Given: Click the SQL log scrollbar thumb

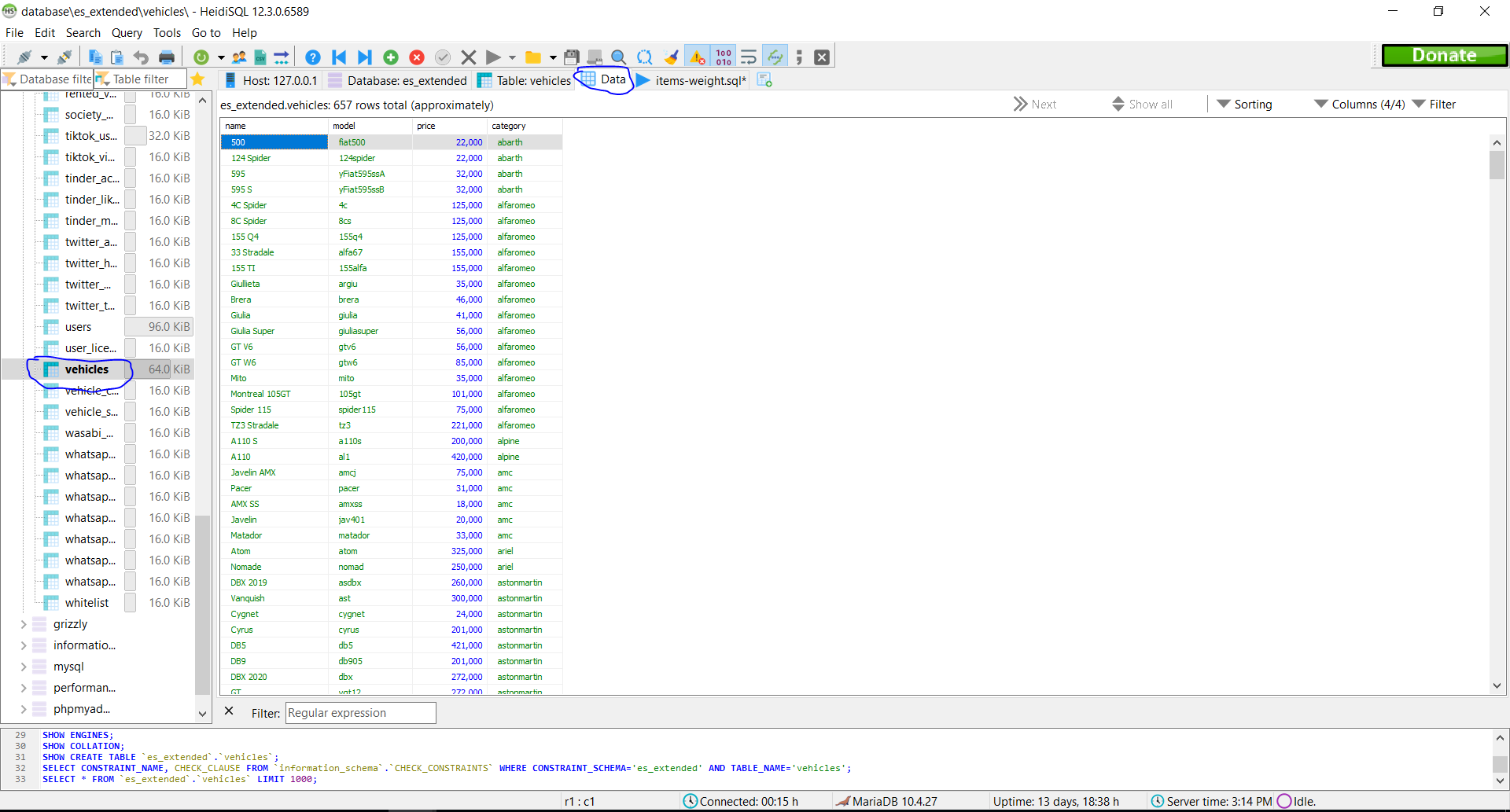Looking at the screenshot, I should pyautogui.click(x=1500, y=764).
